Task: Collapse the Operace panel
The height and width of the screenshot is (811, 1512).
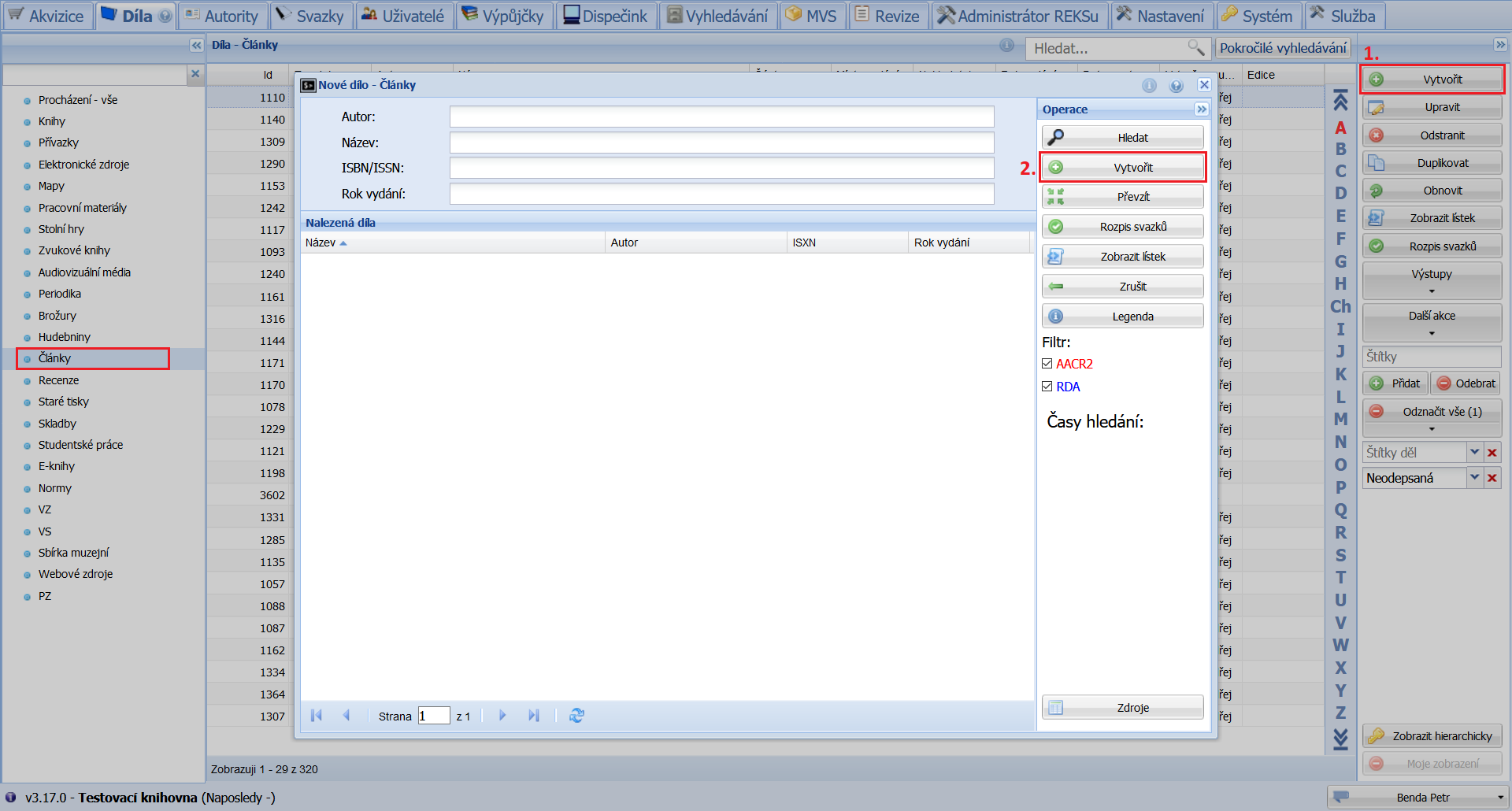Action: (x=1201, y=109)
